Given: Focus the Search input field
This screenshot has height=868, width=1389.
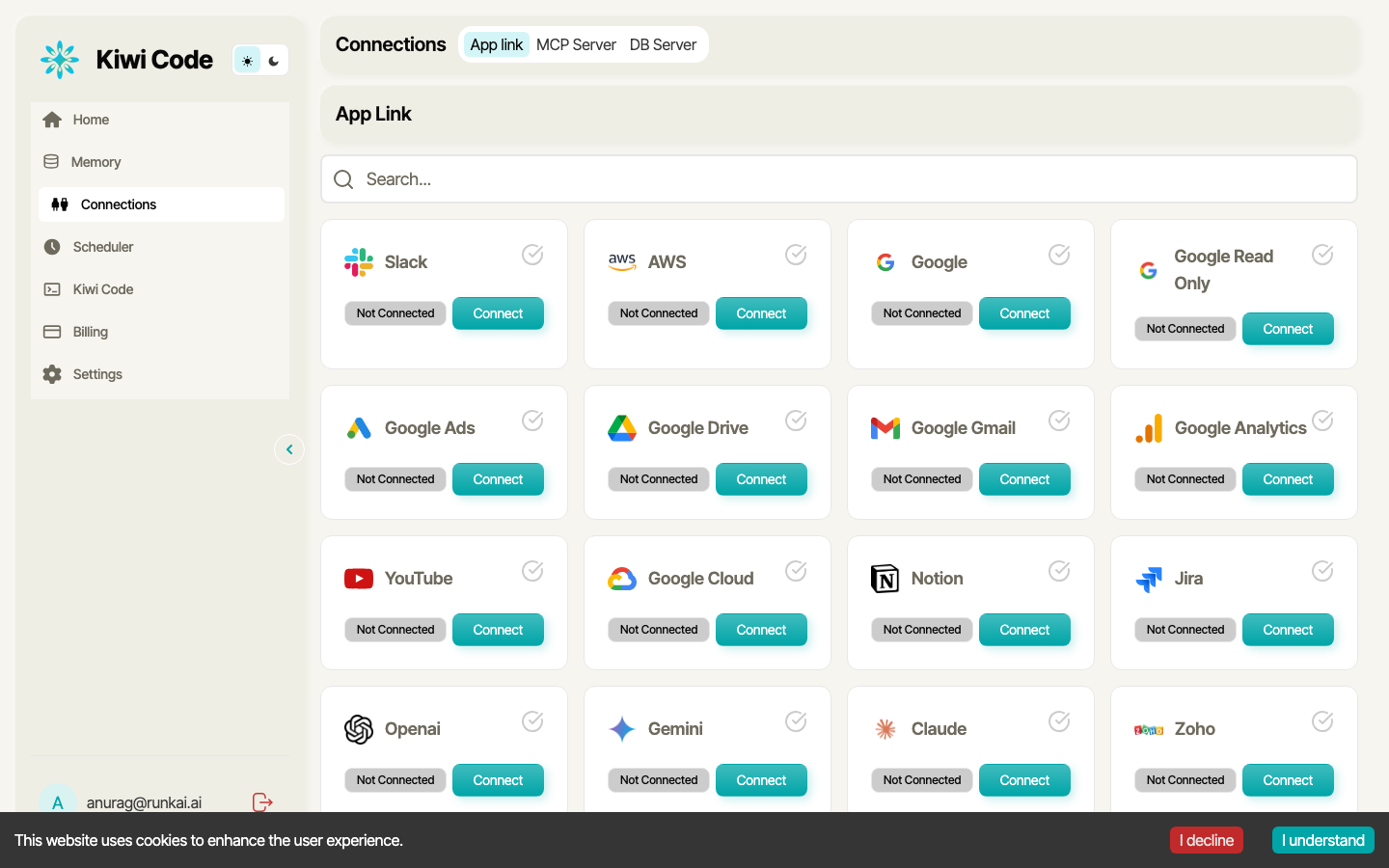Looking at the screenshot, I should (x=839, y=179).
